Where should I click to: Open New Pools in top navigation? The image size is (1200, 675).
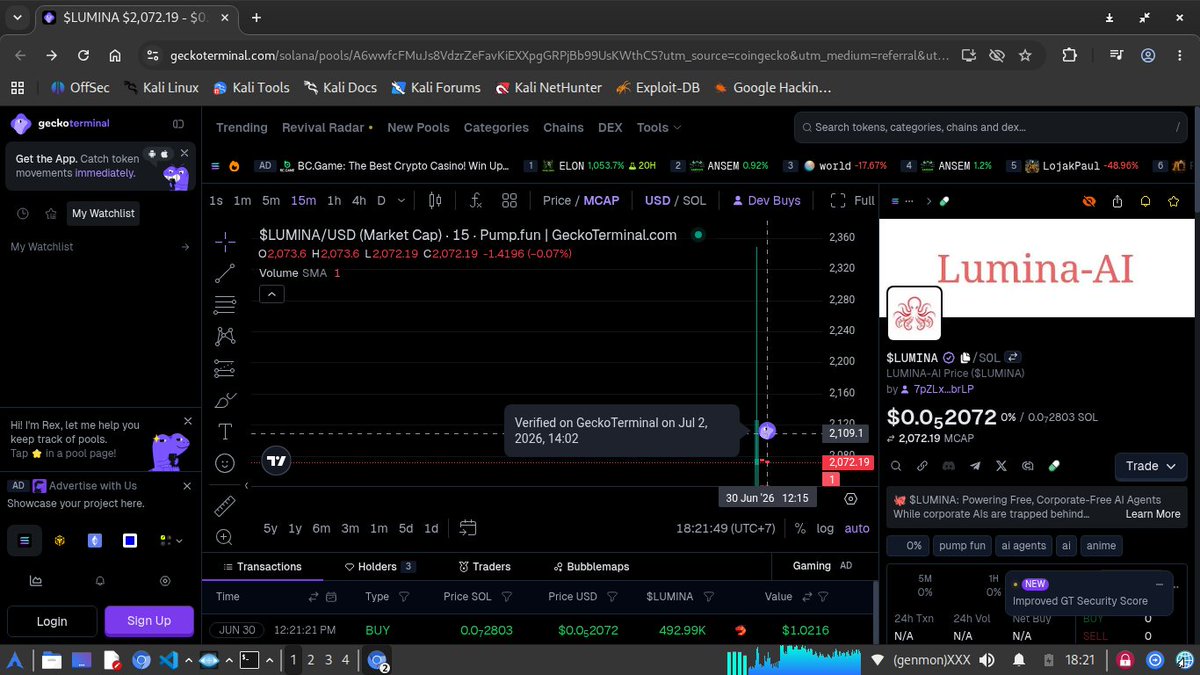418,127
